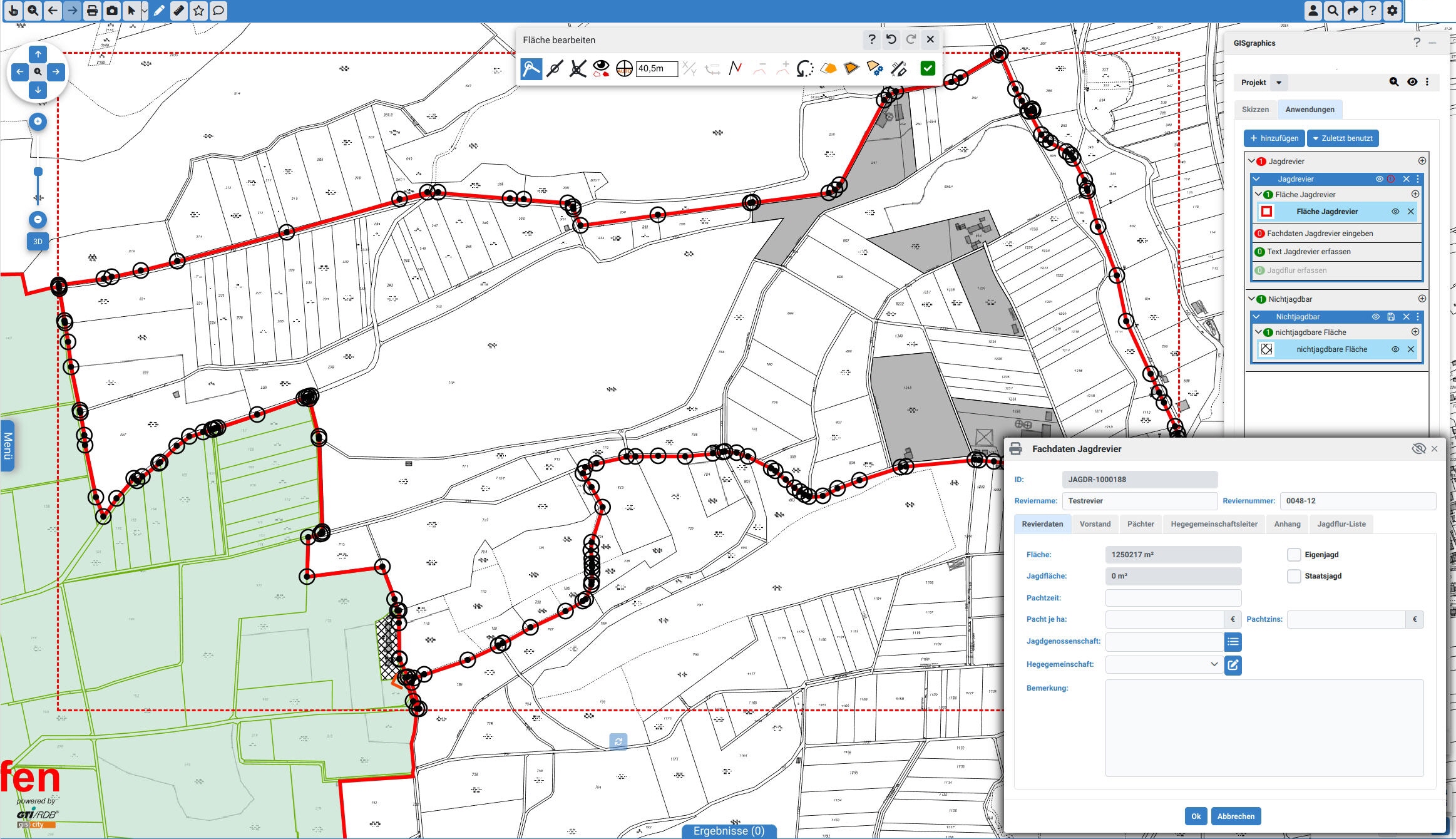The width and height of the screenshot is (1456, 839).
Task: Click undo in Fläche bearbeiten panel
Action: point(891,39)
